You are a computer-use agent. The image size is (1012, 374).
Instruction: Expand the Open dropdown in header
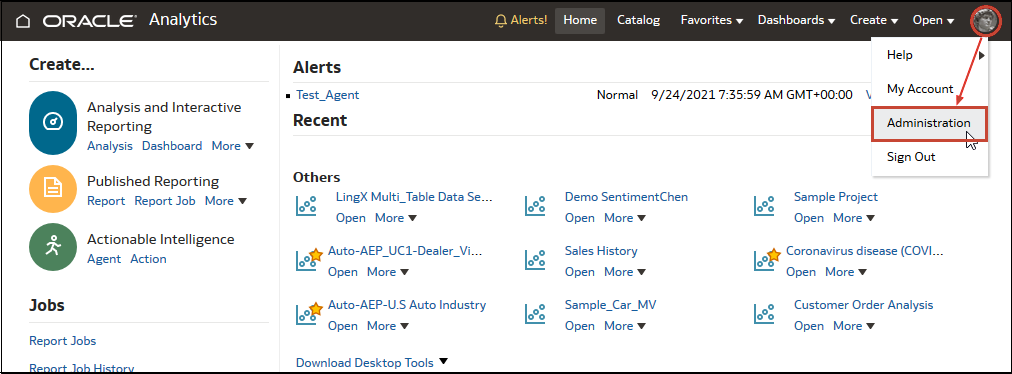[x=933, y=21]
